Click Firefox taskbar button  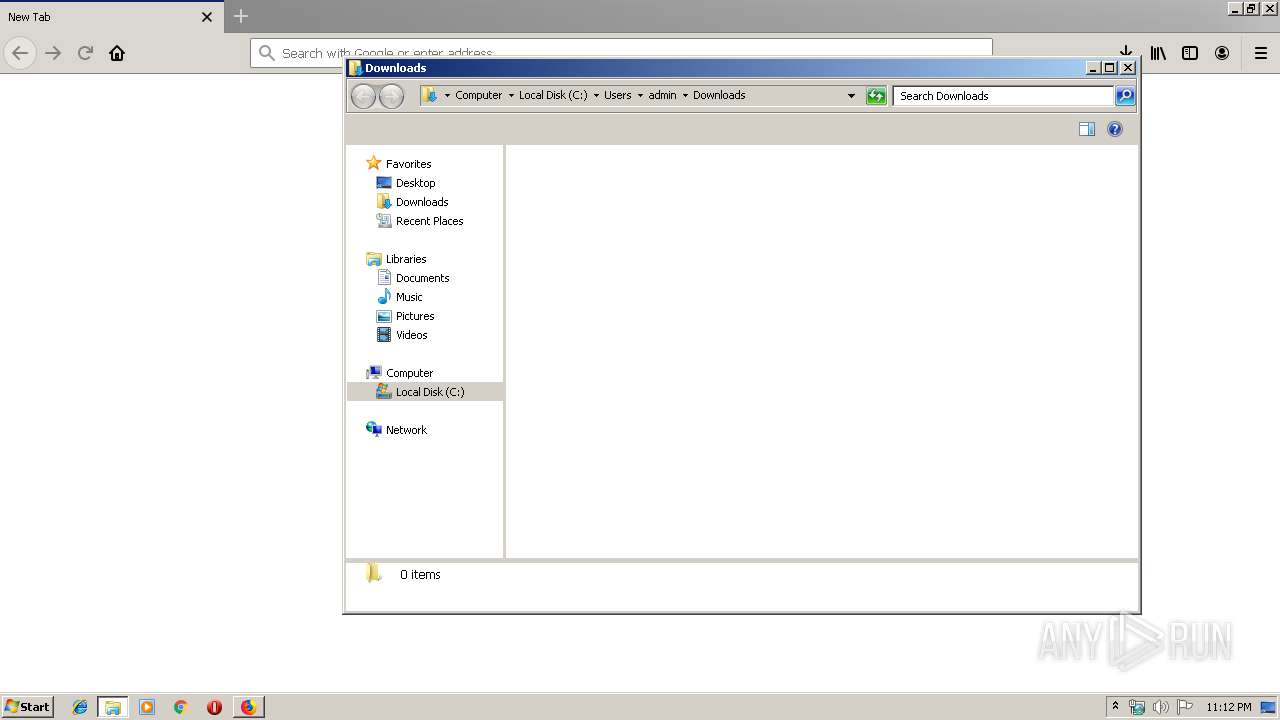(x=248, y=707)
